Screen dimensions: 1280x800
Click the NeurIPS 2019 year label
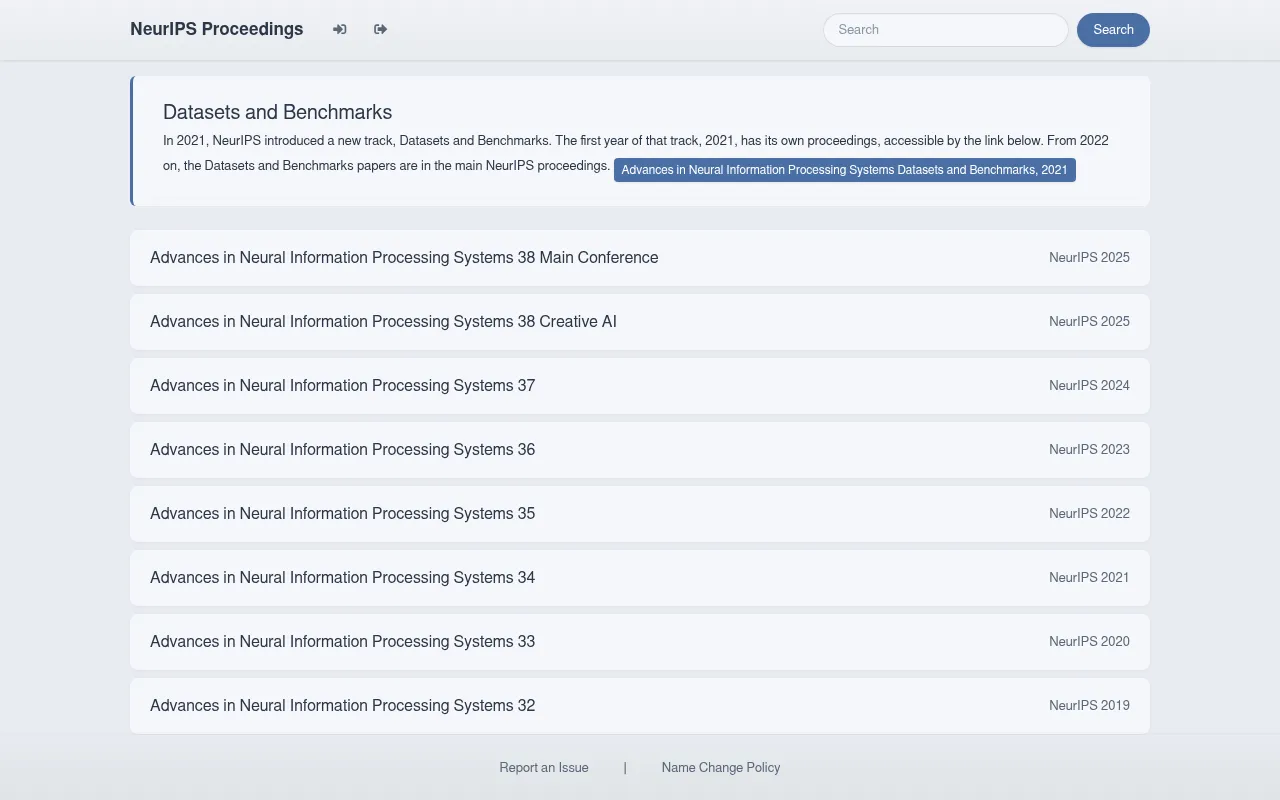1089,706
